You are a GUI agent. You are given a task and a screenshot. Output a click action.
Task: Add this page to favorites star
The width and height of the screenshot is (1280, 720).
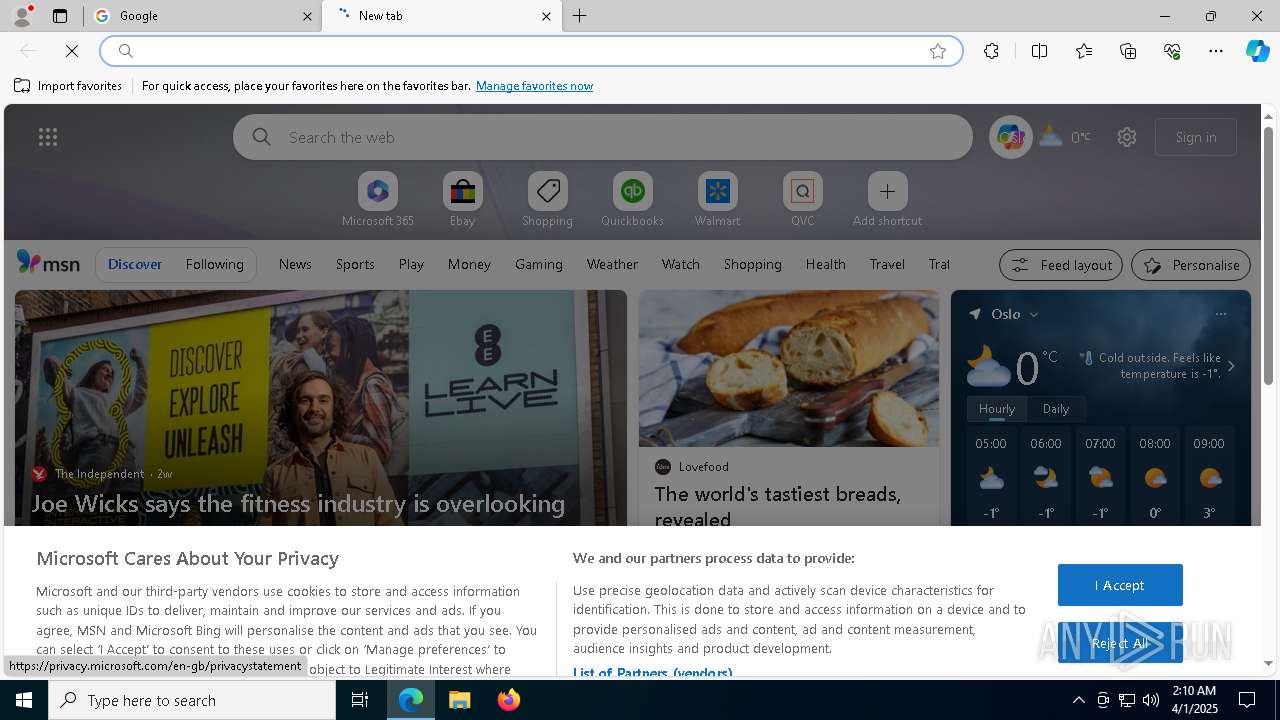click(x=937, y=51)
